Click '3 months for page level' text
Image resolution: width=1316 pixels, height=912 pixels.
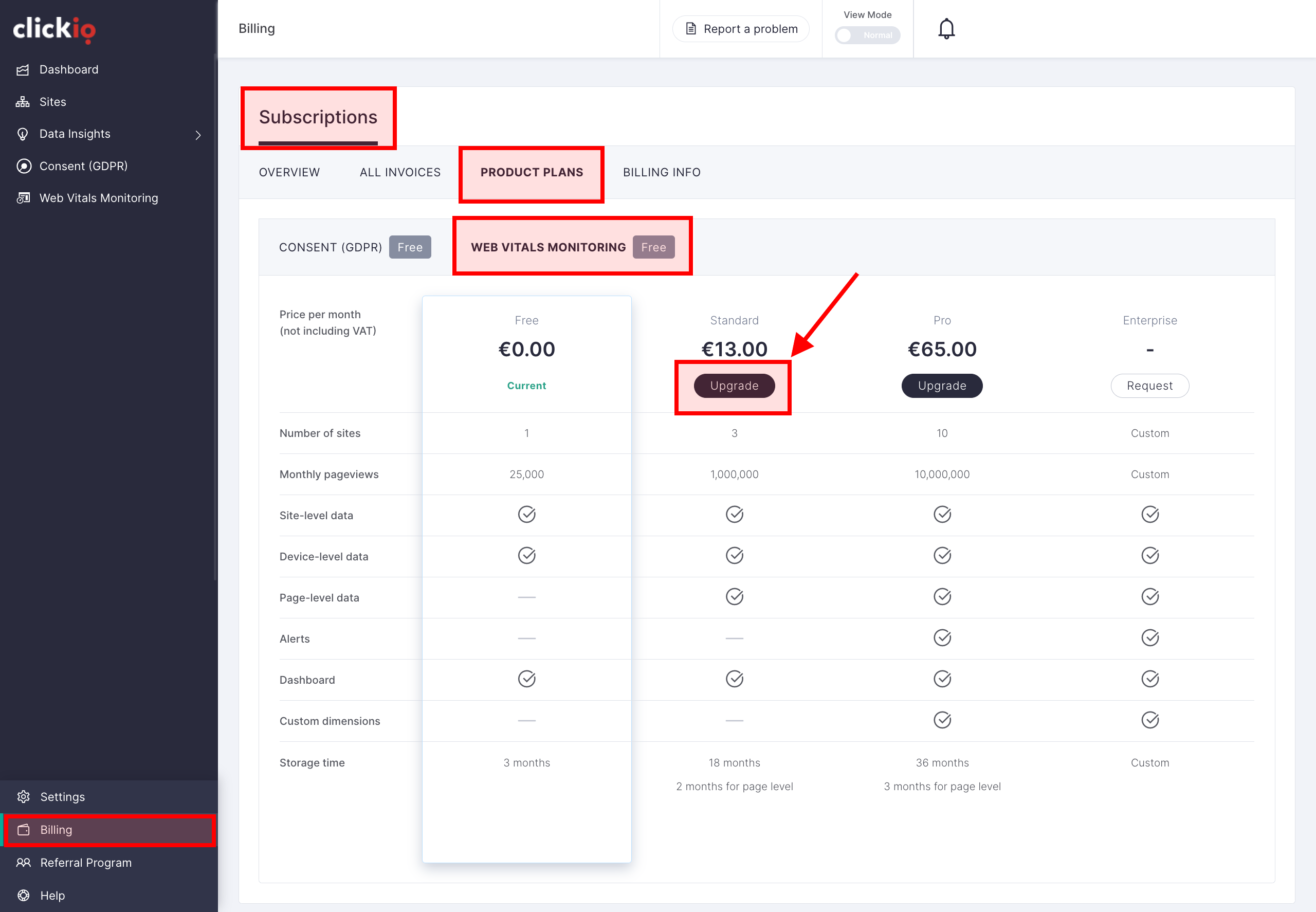point(942,786)
